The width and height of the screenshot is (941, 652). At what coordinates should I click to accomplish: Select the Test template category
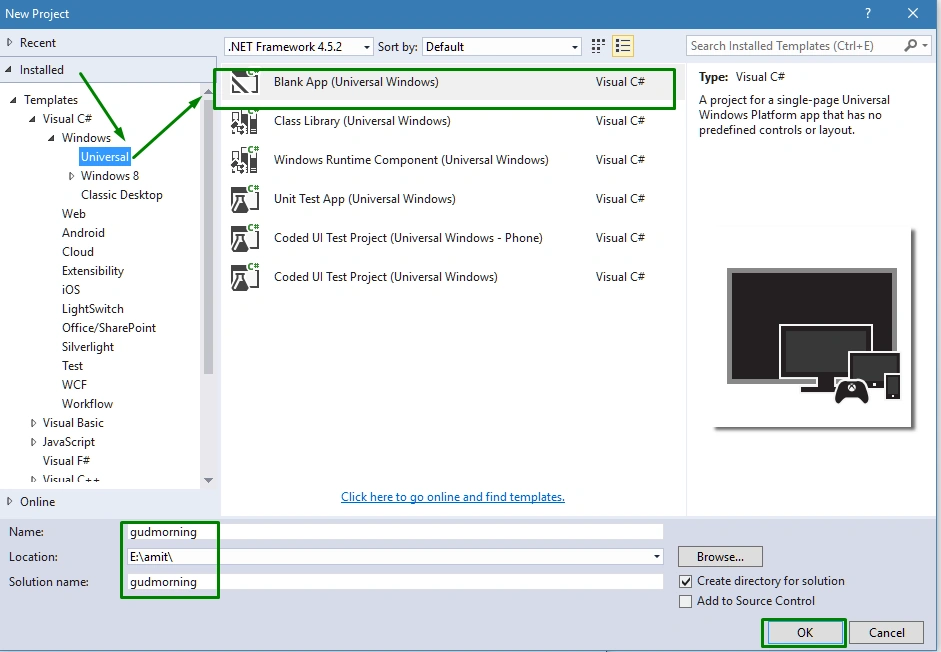pyautogui.click(x=72, y=366)
